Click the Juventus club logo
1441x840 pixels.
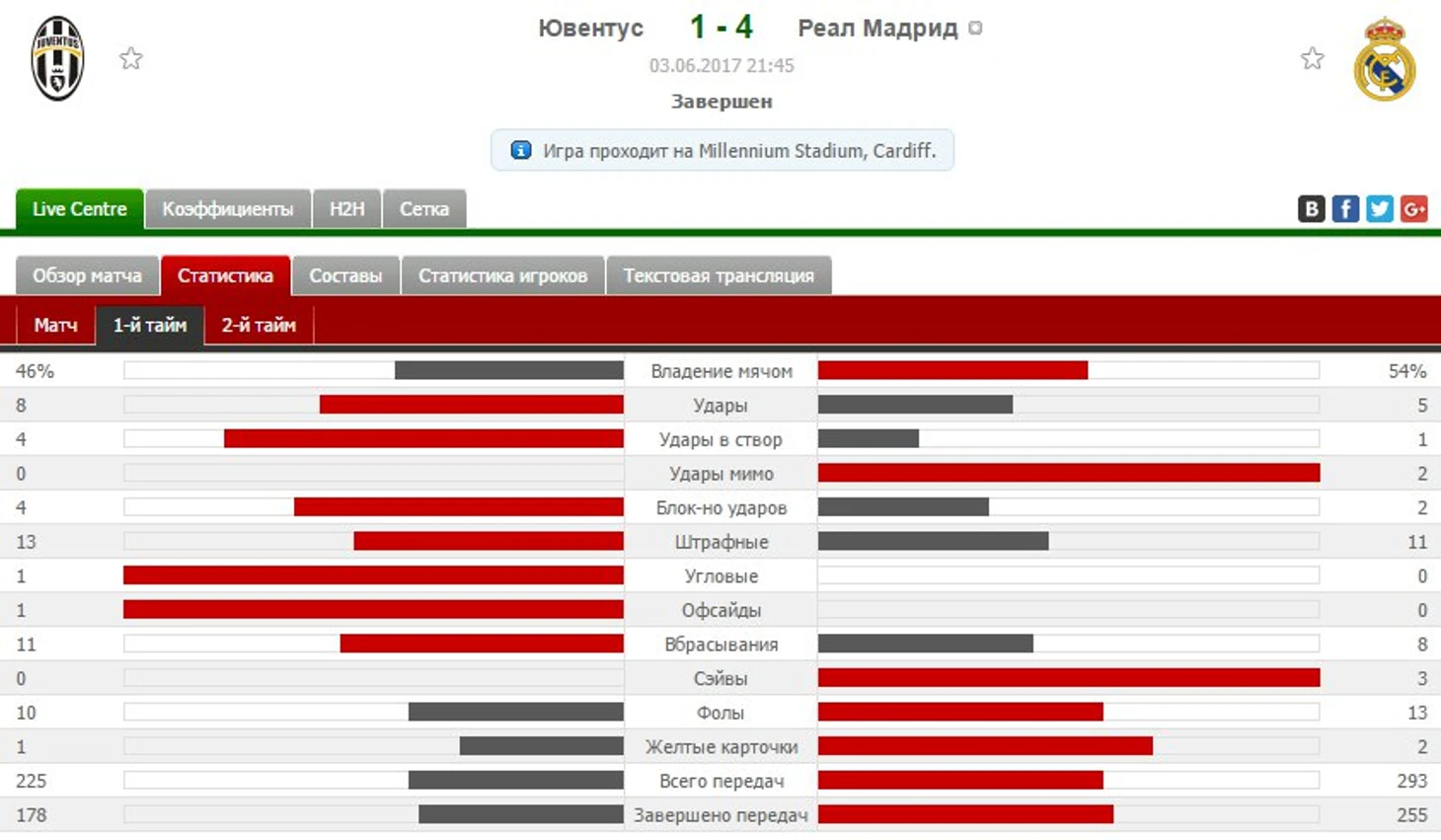pyautogui.click(x=57, y=58)
